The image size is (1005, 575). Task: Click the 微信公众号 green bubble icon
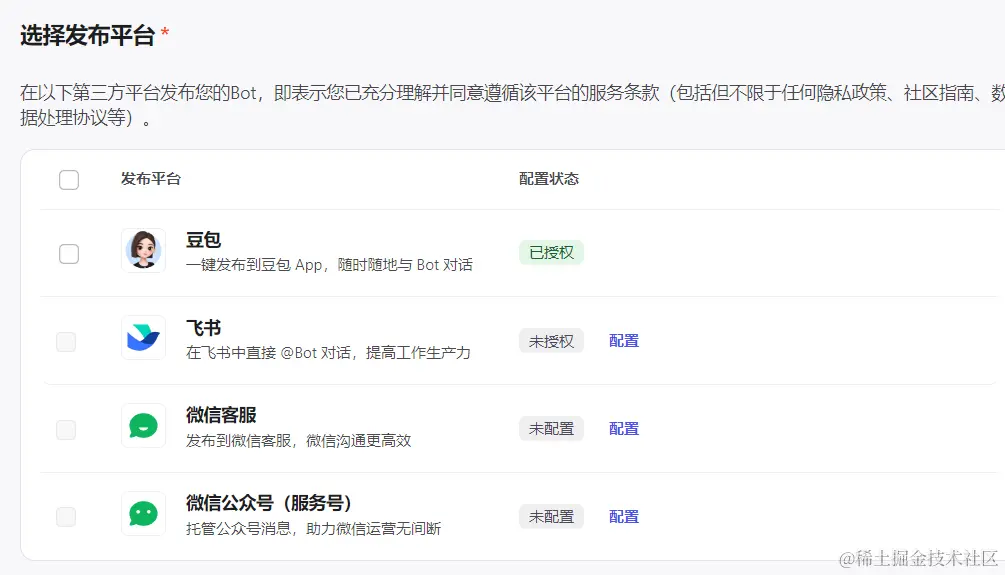click(x=144, y=513)
